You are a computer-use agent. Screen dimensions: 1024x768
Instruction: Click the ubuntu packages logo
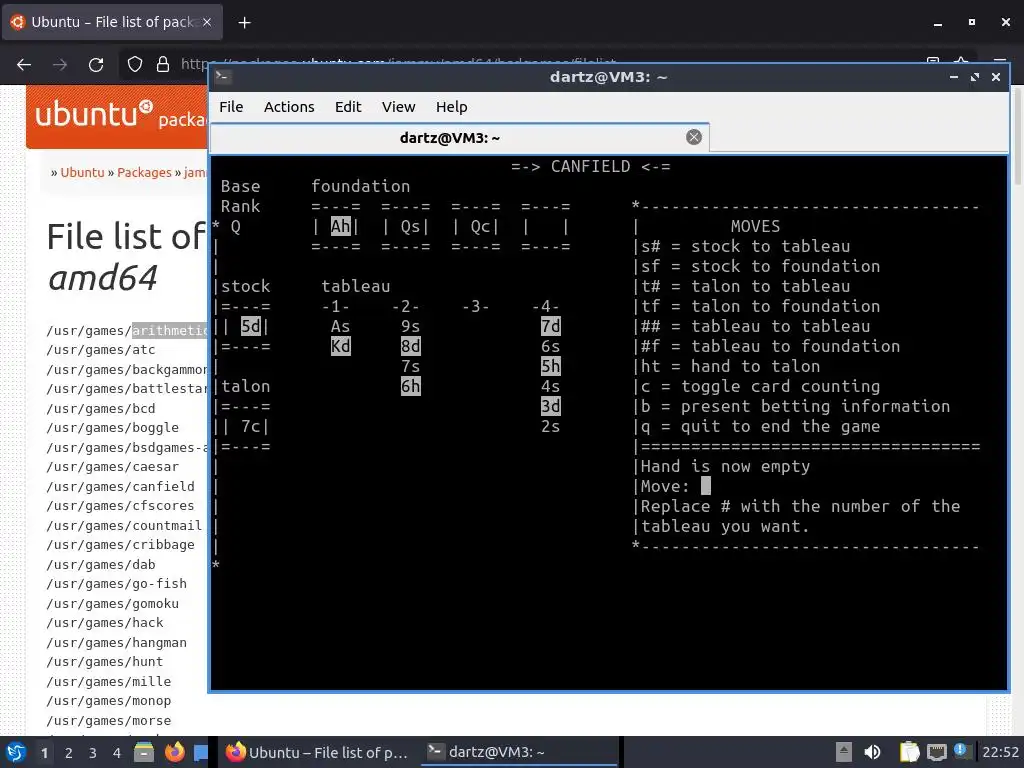(121, 116)
